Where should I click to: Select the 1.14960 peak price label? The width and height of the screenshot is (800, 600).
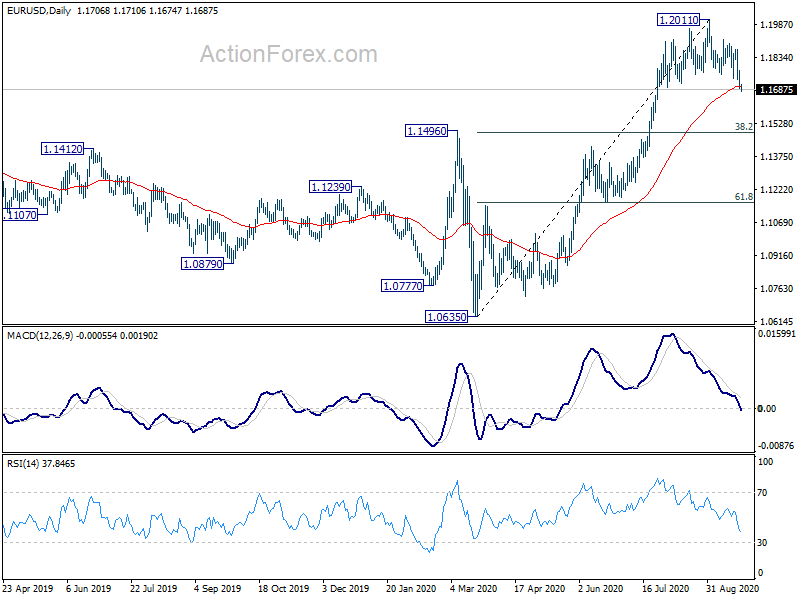click(427, 131)
